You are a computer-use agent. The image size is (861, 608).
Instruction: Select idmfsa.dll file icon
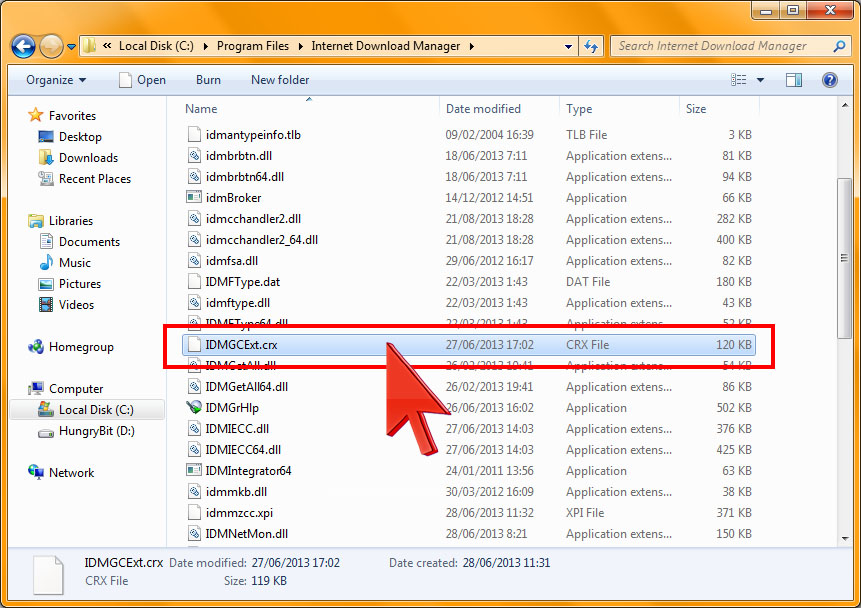click(194, 261)
